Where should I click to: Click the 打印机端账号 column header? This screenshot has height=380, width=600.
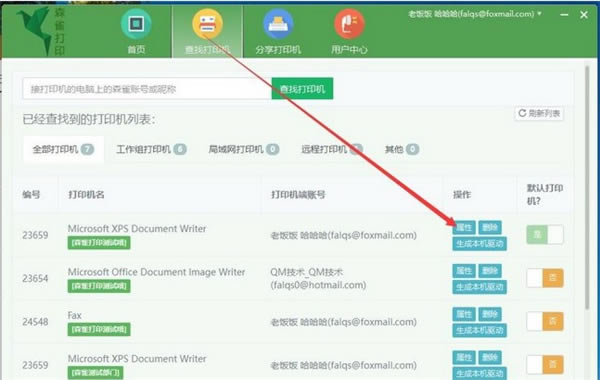298,194
